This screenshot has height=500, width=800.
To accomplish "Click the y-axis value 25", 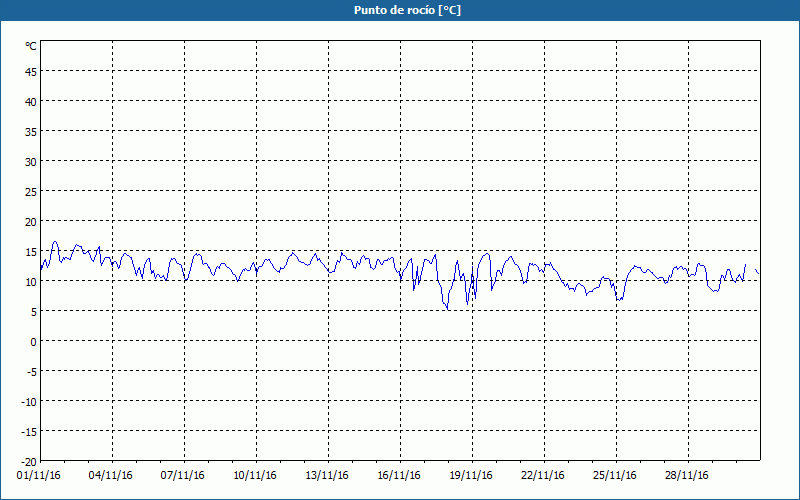I will pyautogui.click(x=31, y=192).
